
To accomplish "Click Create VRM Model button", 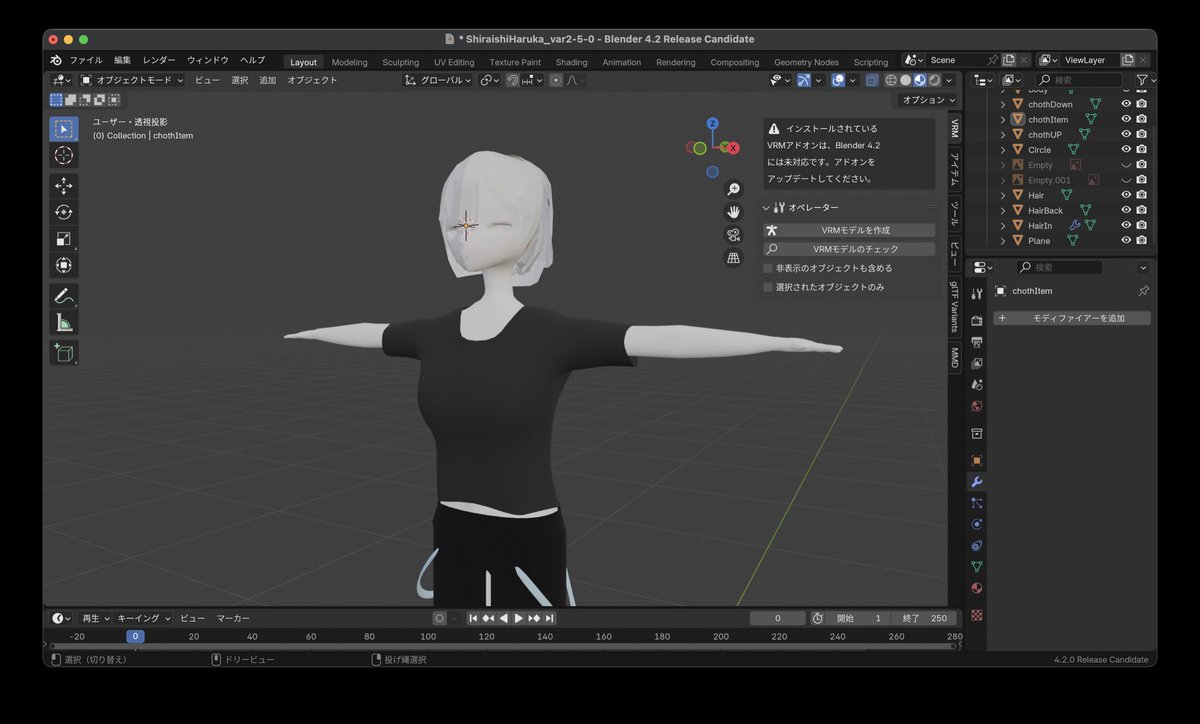I will coord(849,230).
